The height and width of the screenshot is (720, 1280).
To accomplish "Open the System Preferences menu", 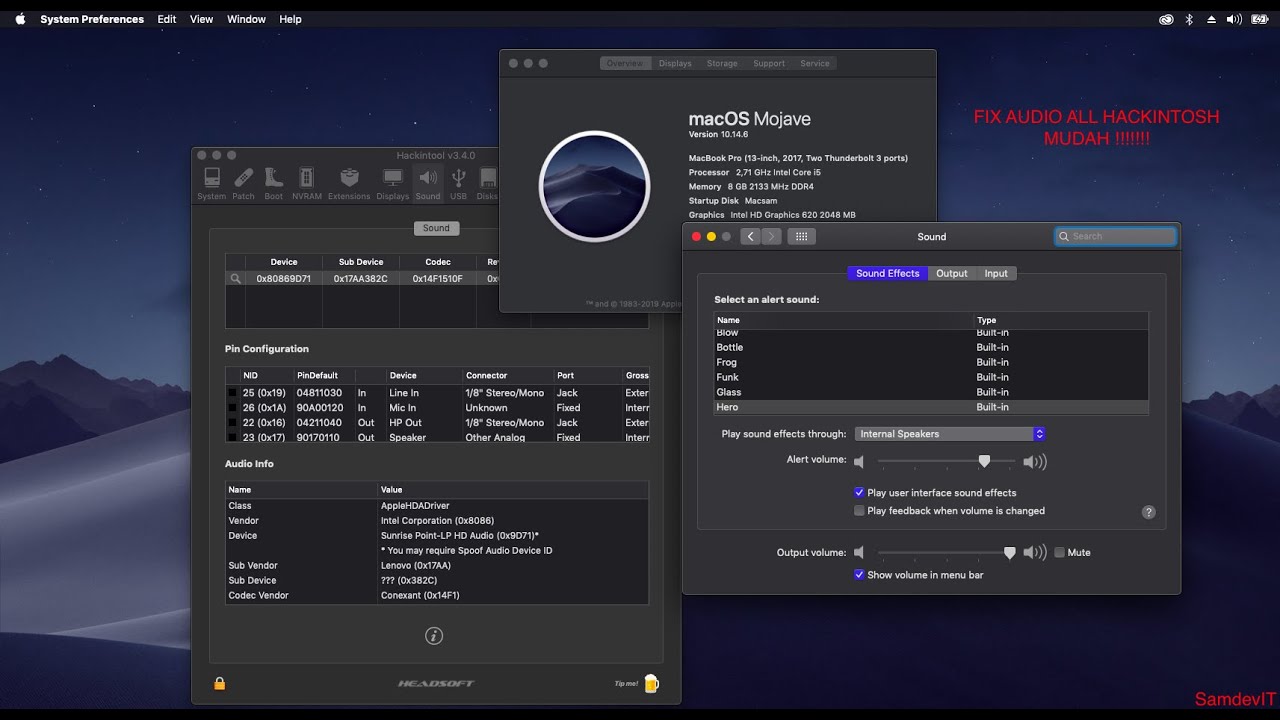I will [92, 19].
